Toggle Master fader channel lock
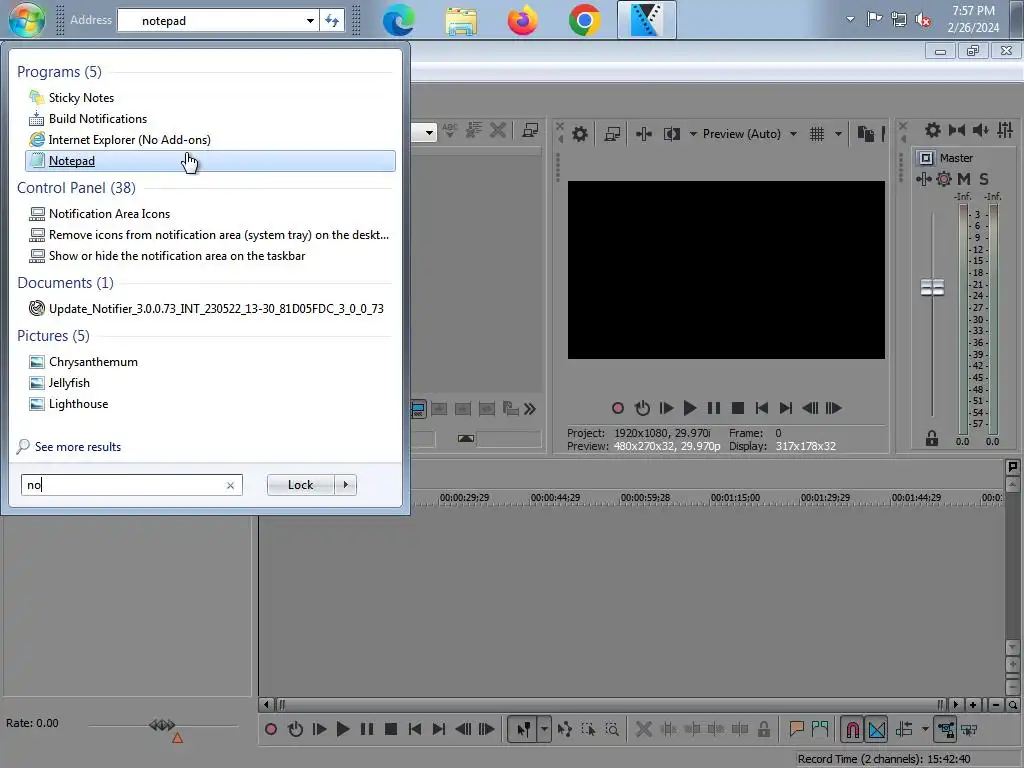Viewport: 1024px width, 768px height. tap(932, 438)
